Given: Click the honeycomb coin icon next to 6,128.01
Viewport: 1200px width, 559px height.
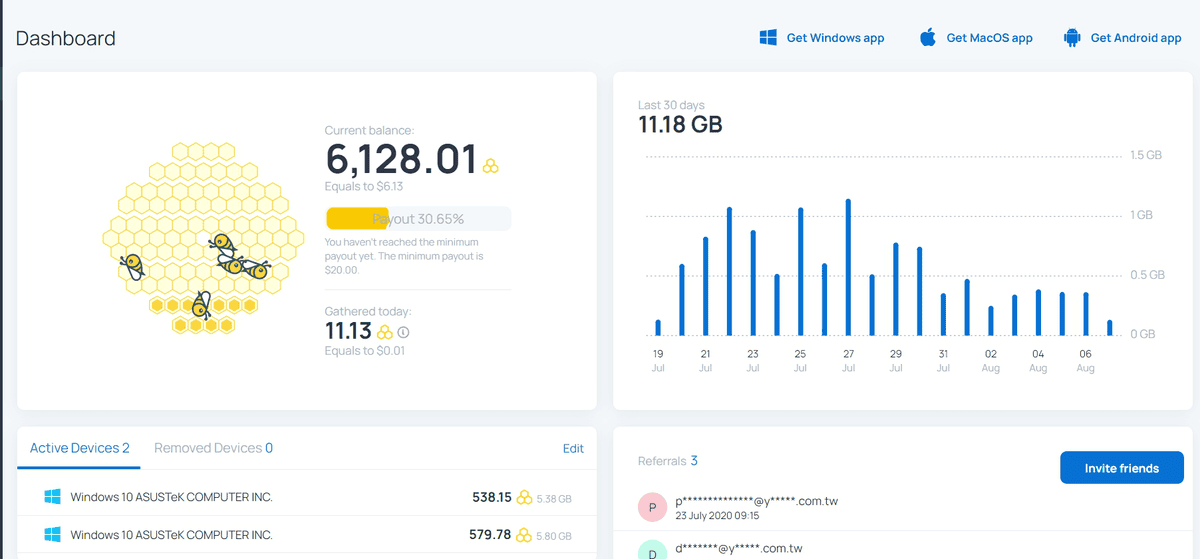Looking at the screenshot, I should [491, 165].
